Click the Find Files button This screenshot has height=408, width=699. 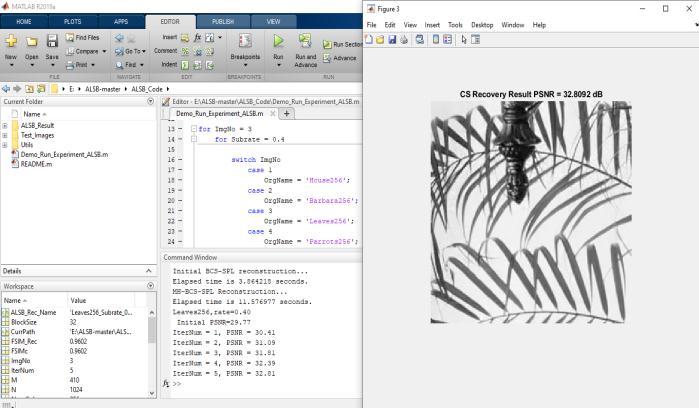coord(82,37)
